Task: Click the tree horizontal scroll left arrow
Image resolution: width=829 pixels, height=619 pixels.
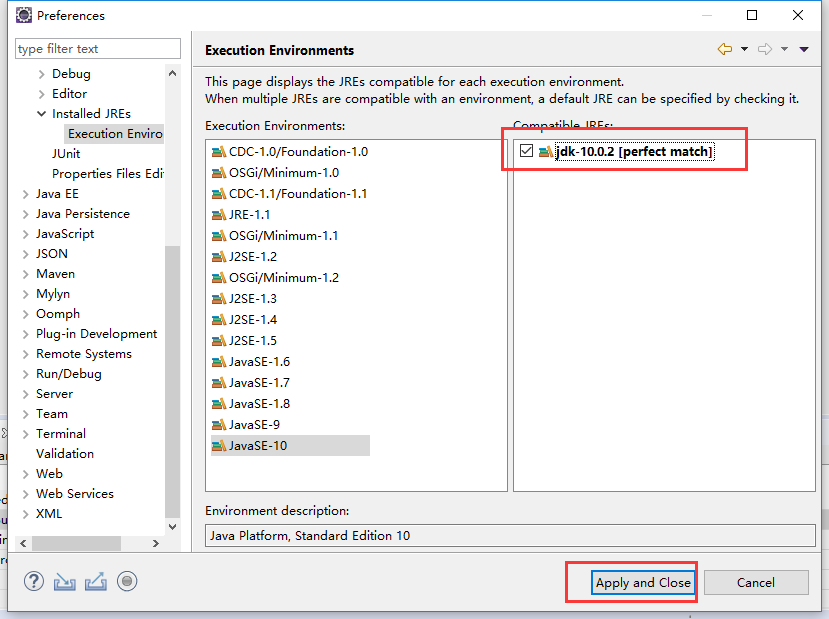Action: click(23, 543)
